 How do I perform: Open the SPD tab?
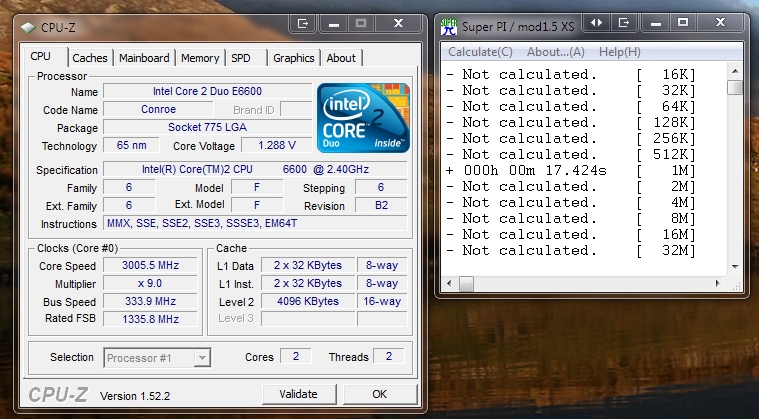[x=241, y=58]
